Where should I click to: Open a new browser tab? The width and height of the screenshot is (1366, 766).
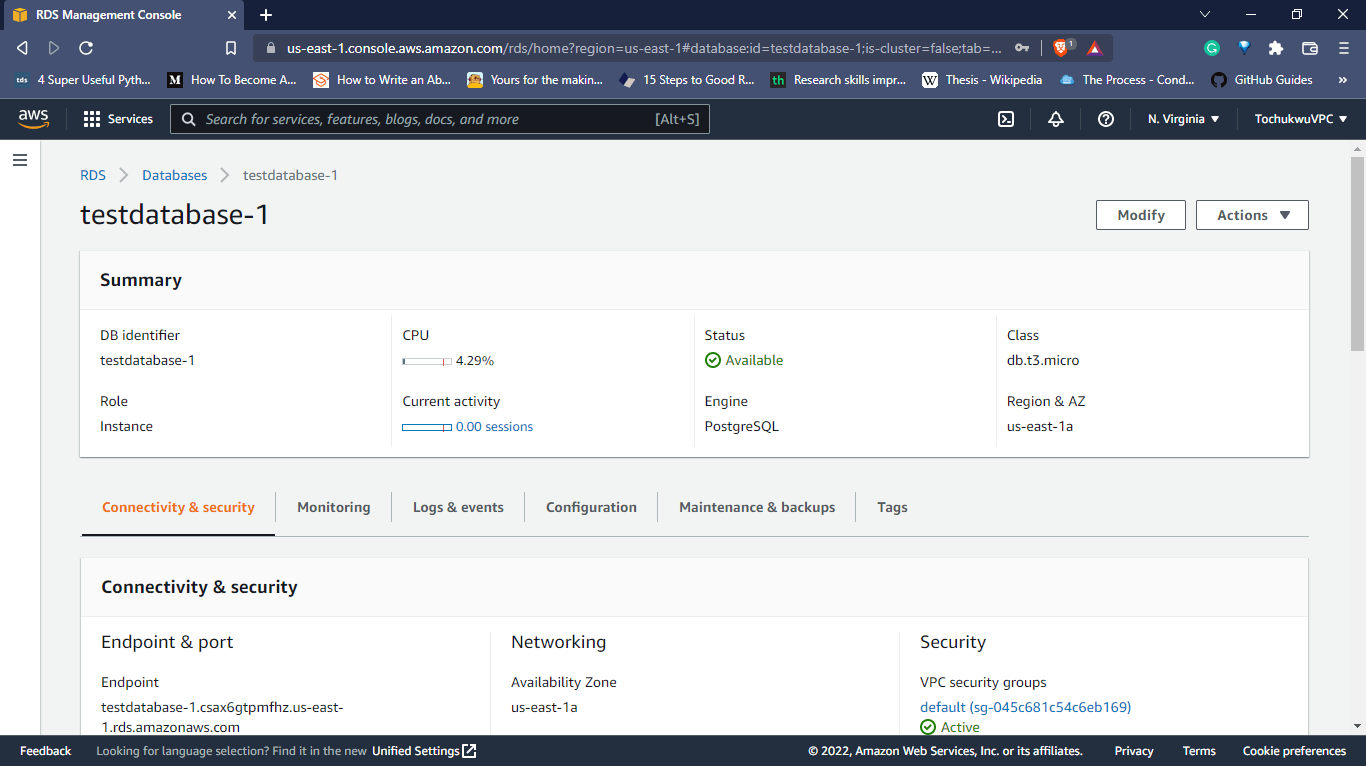[266, 15]
